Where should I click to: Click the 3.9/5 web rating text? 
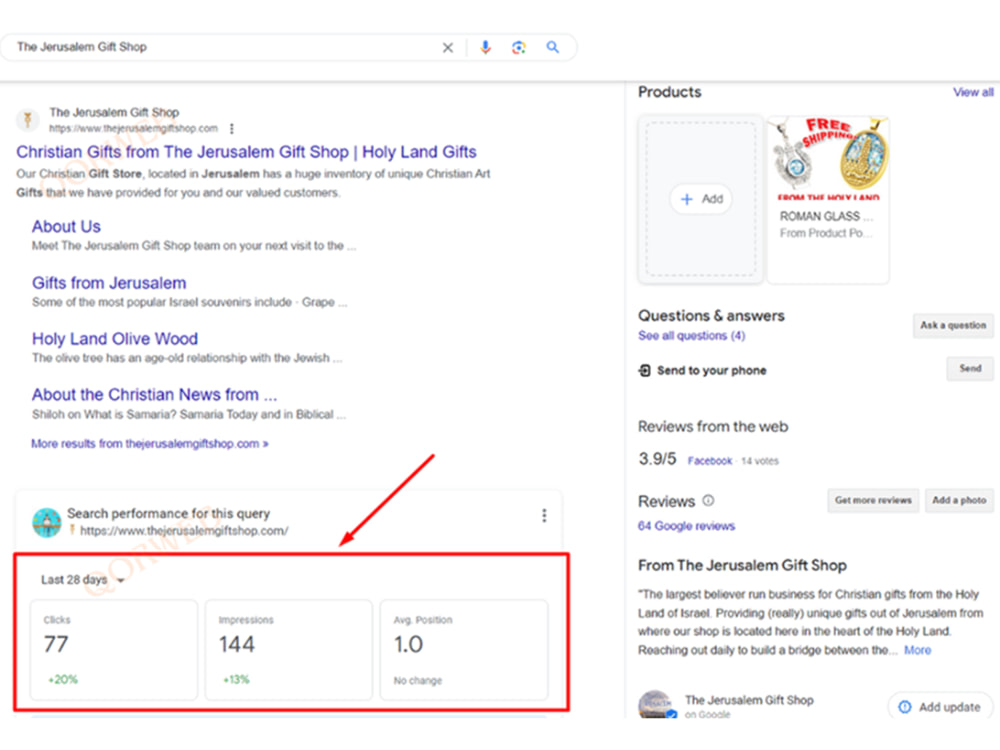[658, 459]
